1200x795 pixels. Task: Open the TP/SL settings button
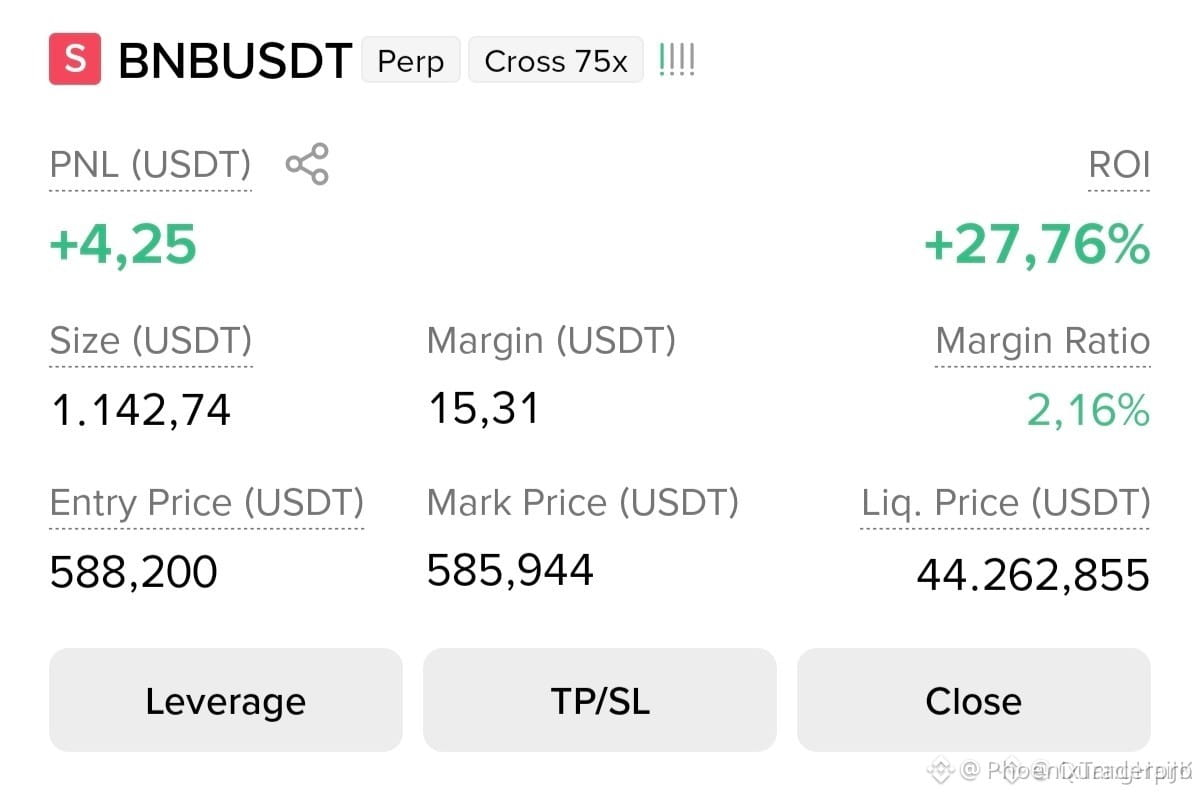point(600,700)
